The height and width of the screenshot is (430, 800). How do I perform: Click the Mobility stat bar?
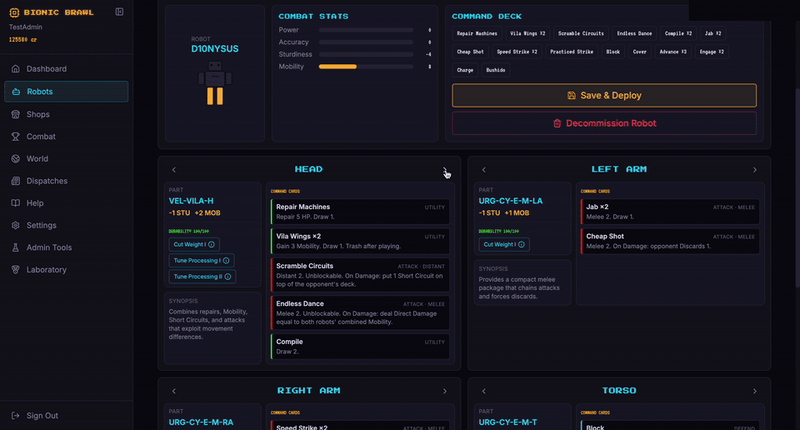tap(366, 66)
